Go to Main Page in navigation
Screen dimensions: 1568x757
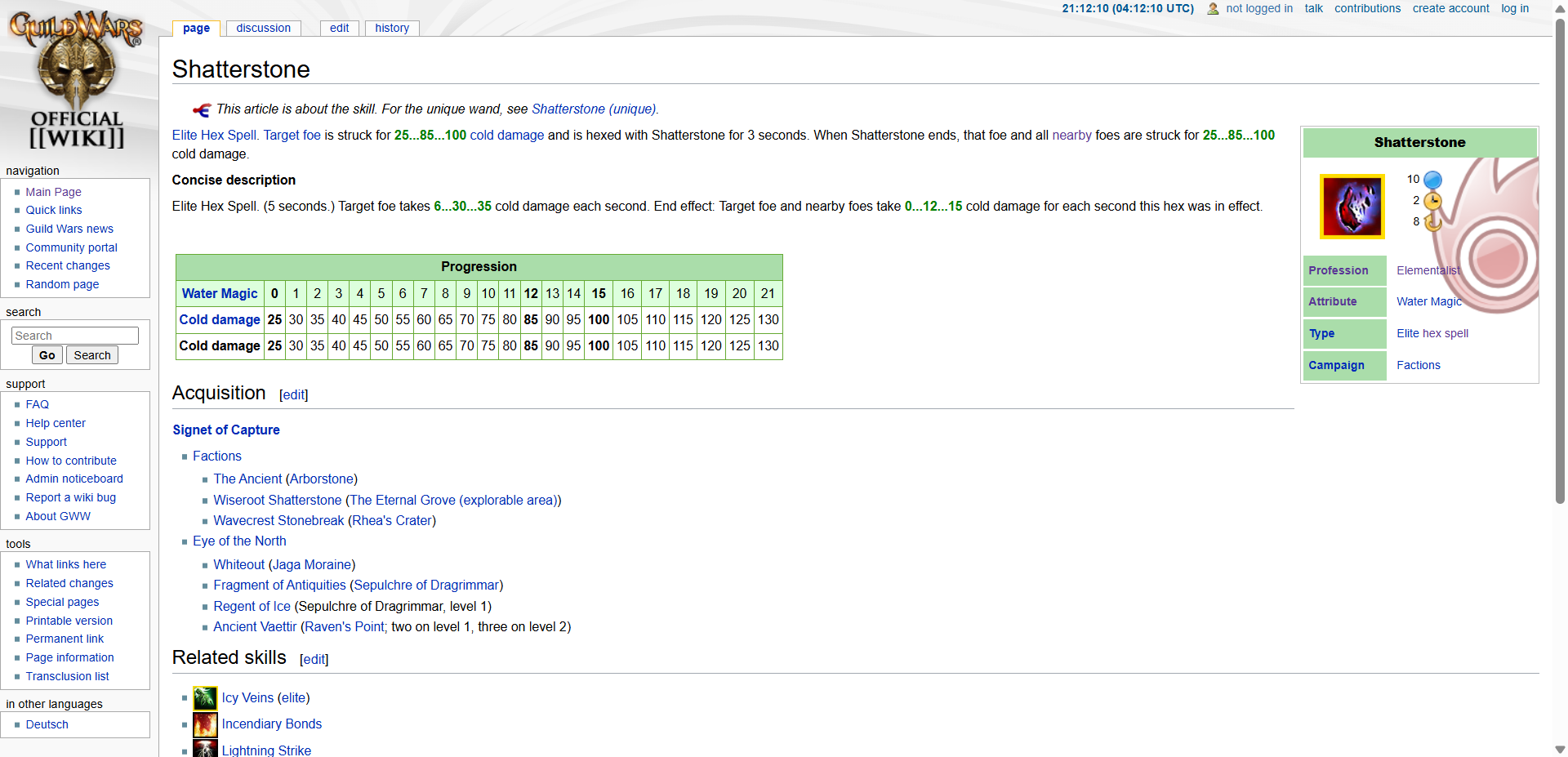tap(53, 192)
